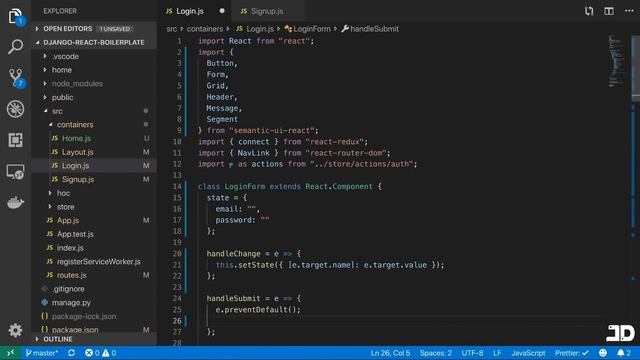The width and height of the screenshot is (640, 360).
Task: Click the unsaved dot on Login.js tab
Action: tap(222, 11)
